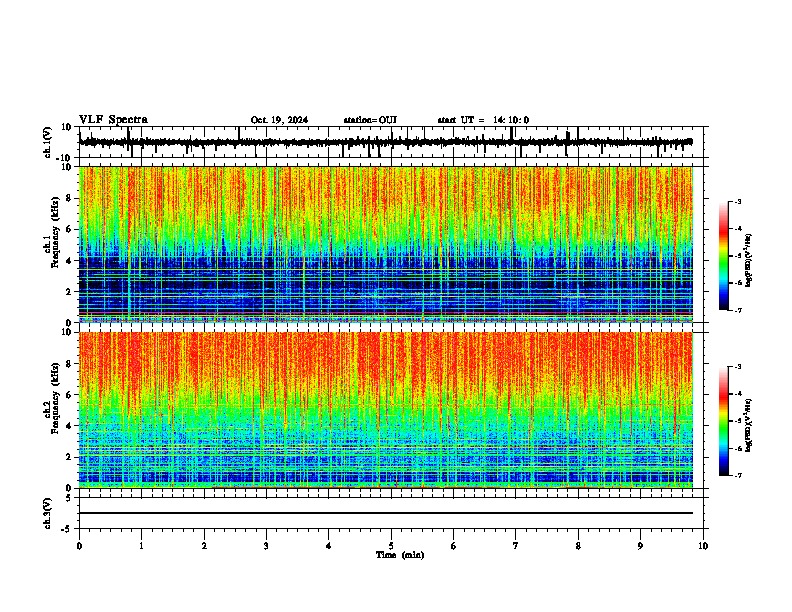Click time axis tick label "8"

click(x=578, y=546)
